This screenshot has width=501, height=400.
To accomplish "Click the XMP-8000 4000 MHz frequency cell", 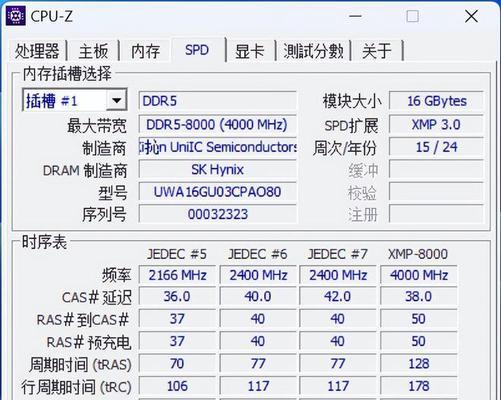I will pos(419,275).
